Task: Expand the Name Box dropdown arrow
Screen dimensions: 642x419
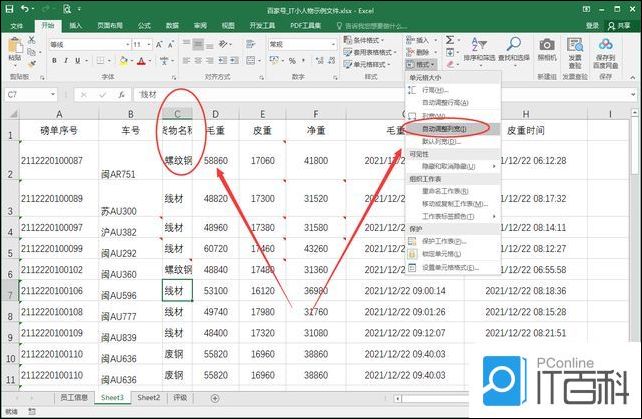Action: pyautogui.click(x=53, y=95)
